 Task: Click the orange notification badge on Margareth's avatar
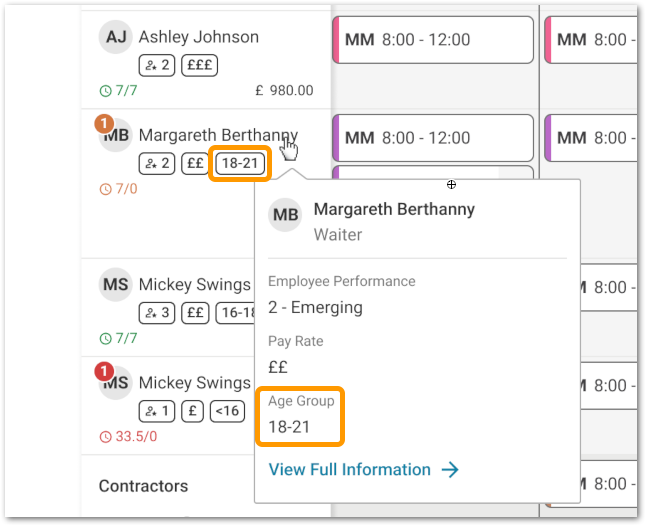pos(101,123)
